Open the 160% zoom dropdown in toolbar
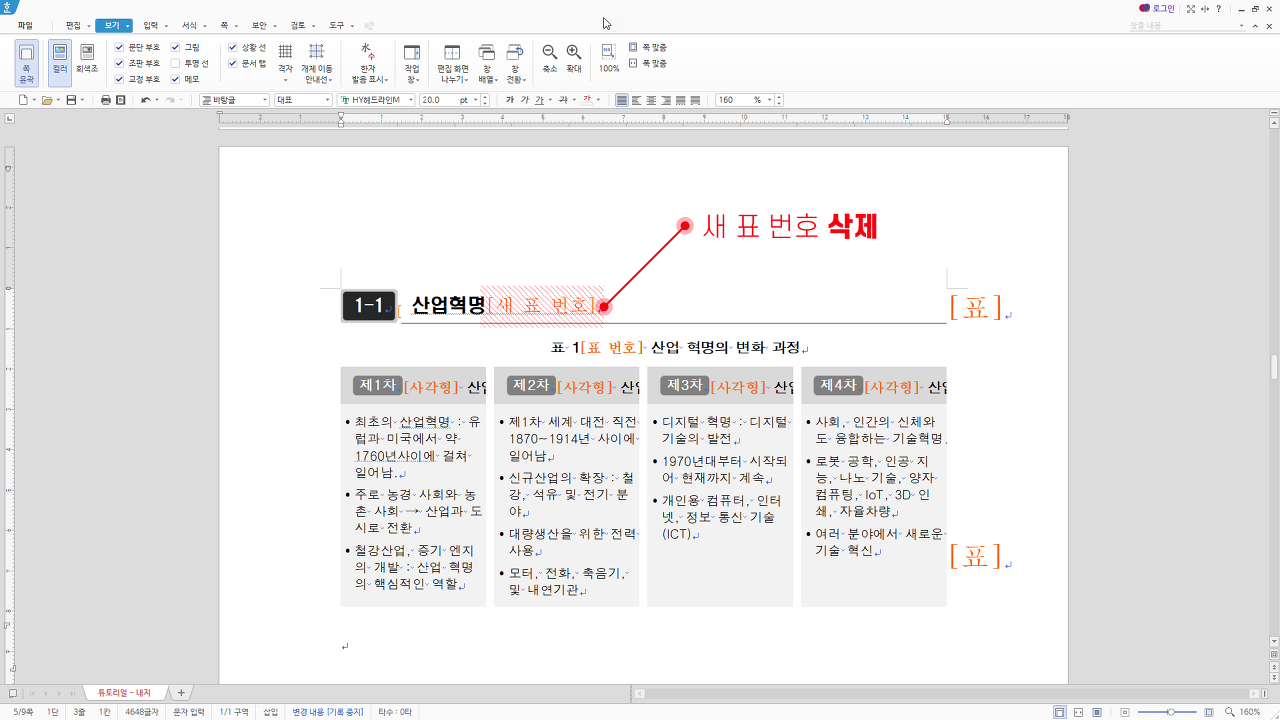 click(770, 100)
